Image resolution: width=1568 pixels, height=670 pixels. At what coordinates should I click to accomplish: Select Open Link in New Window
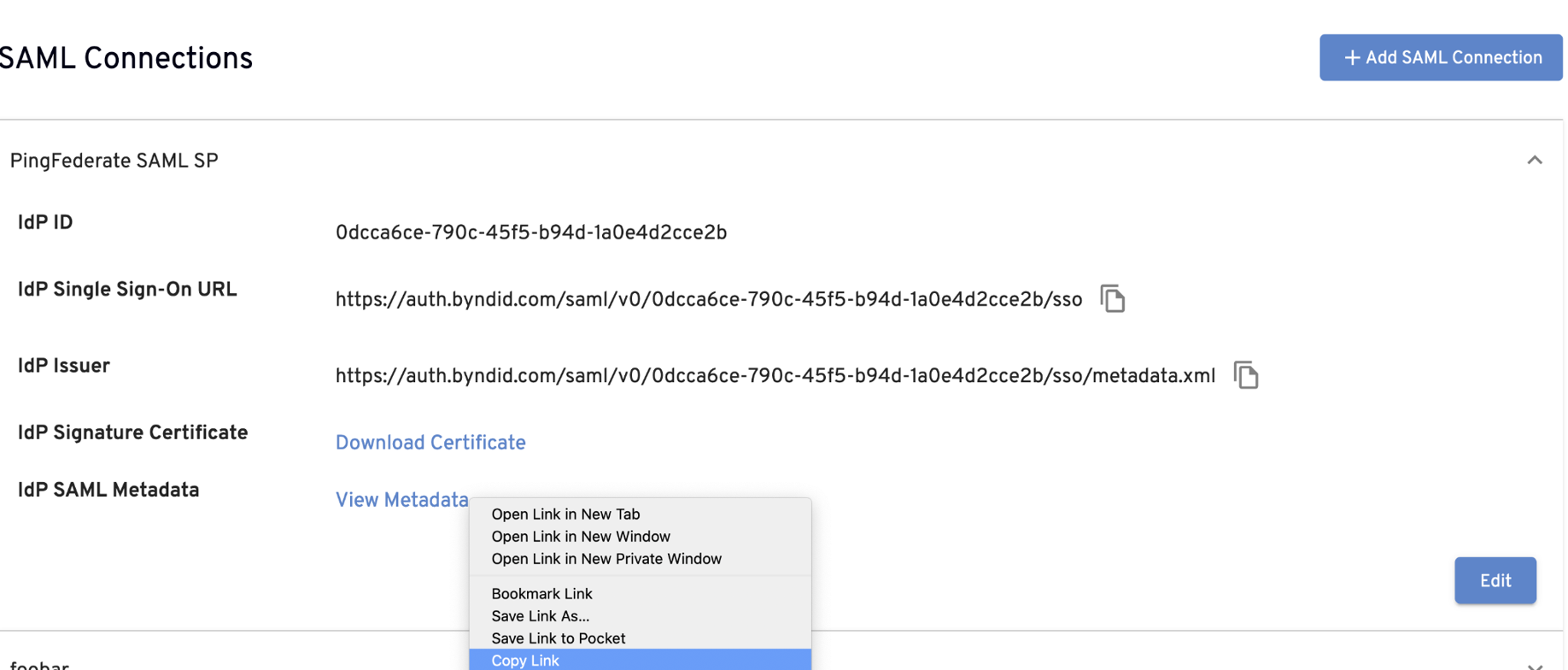click(x=581, y=536)
